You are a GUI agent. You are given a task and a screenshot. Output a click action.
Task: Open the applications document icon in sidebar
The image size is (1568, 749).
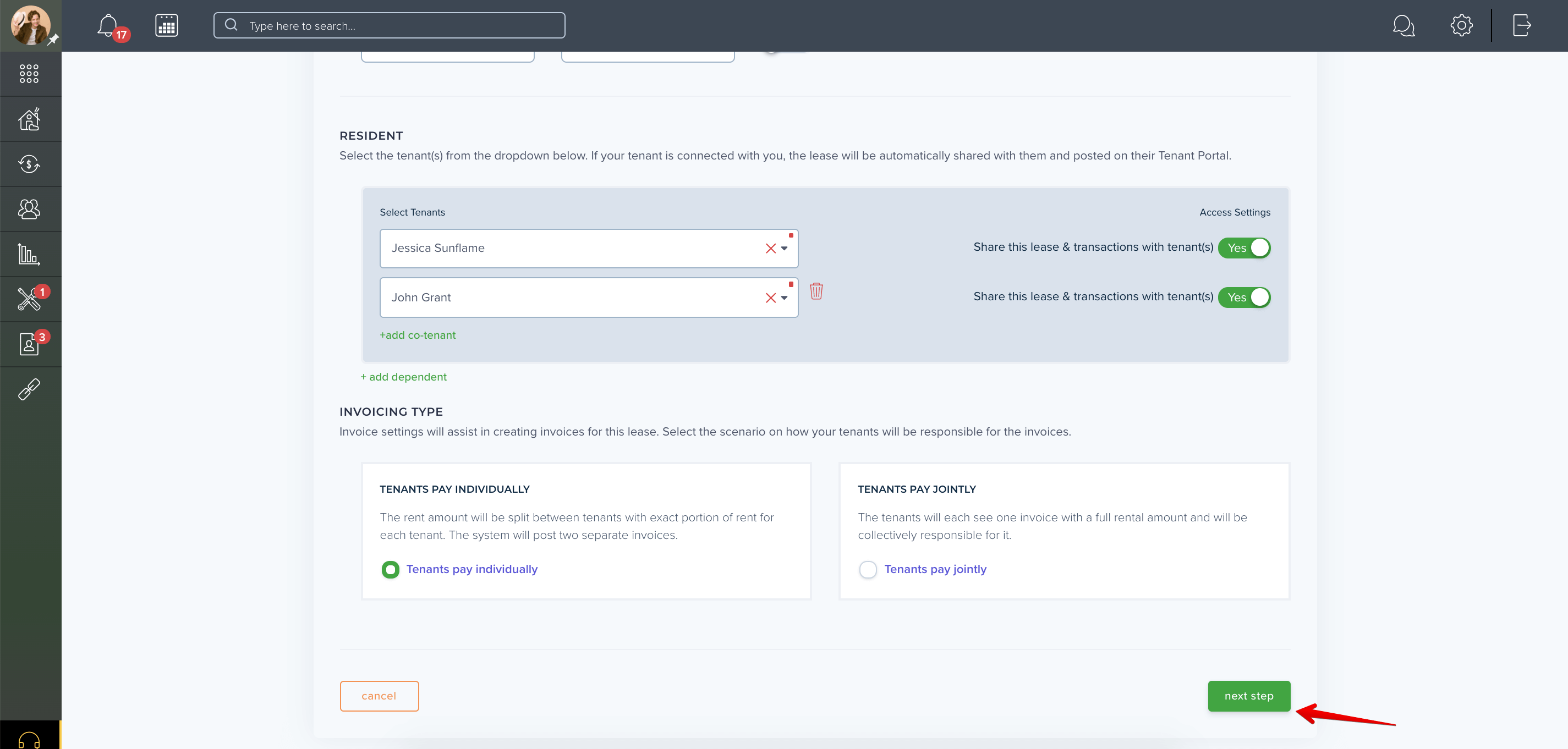29,344
